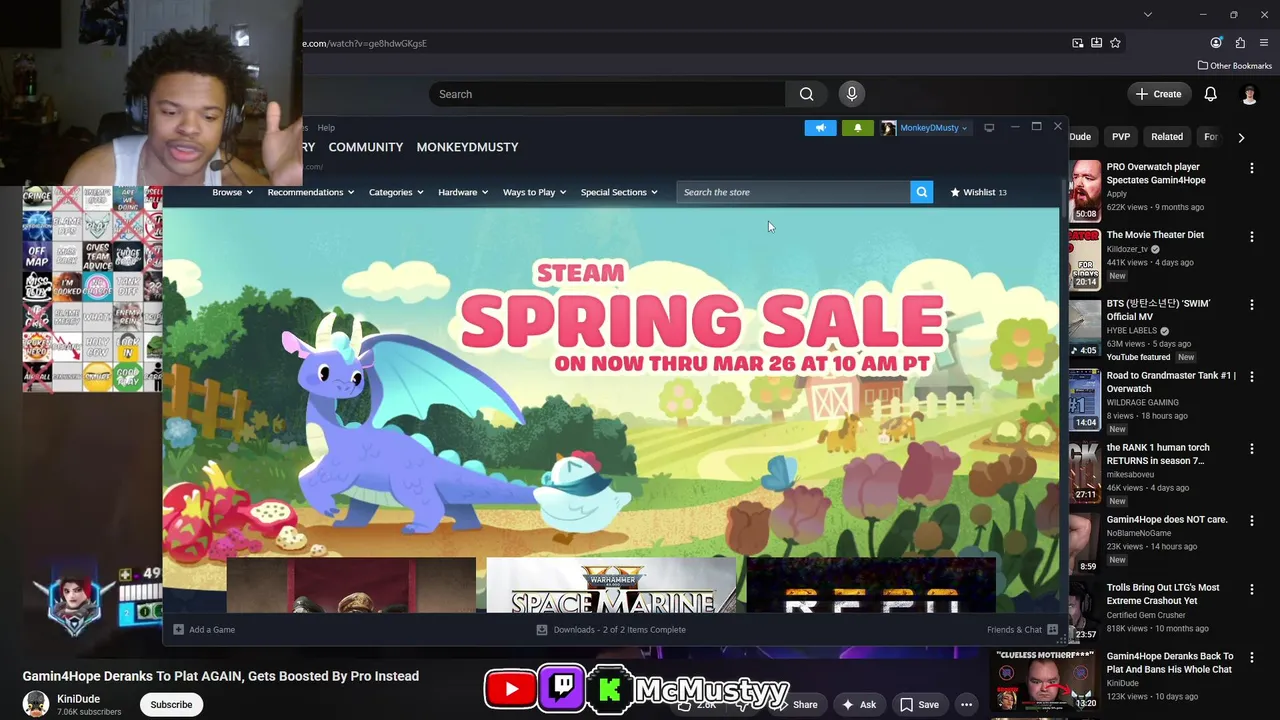The height and width of the screenshot is (720, 1280).
Task: Expand the Steam Categories dropdown
Action: tap(396, 192)
